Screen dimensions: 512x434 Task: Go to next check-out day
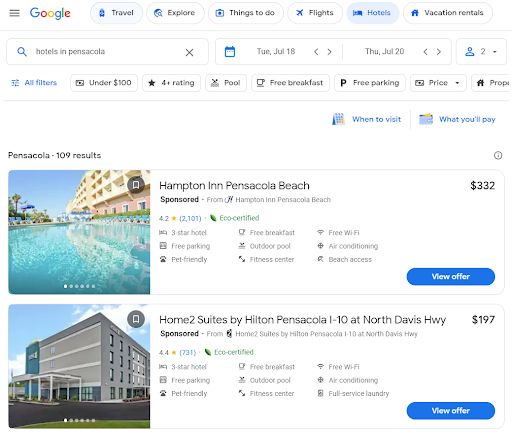point(439,52)
